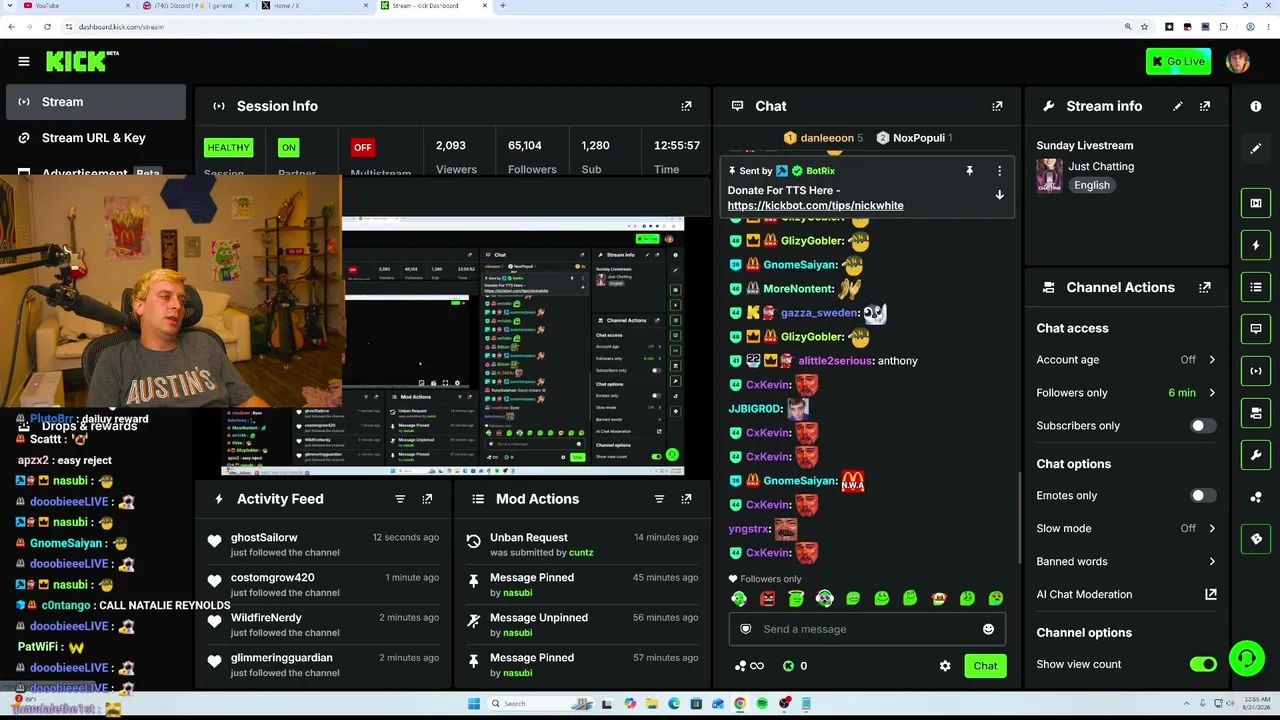Click costomgrow420 in Activity Feed

272,578
